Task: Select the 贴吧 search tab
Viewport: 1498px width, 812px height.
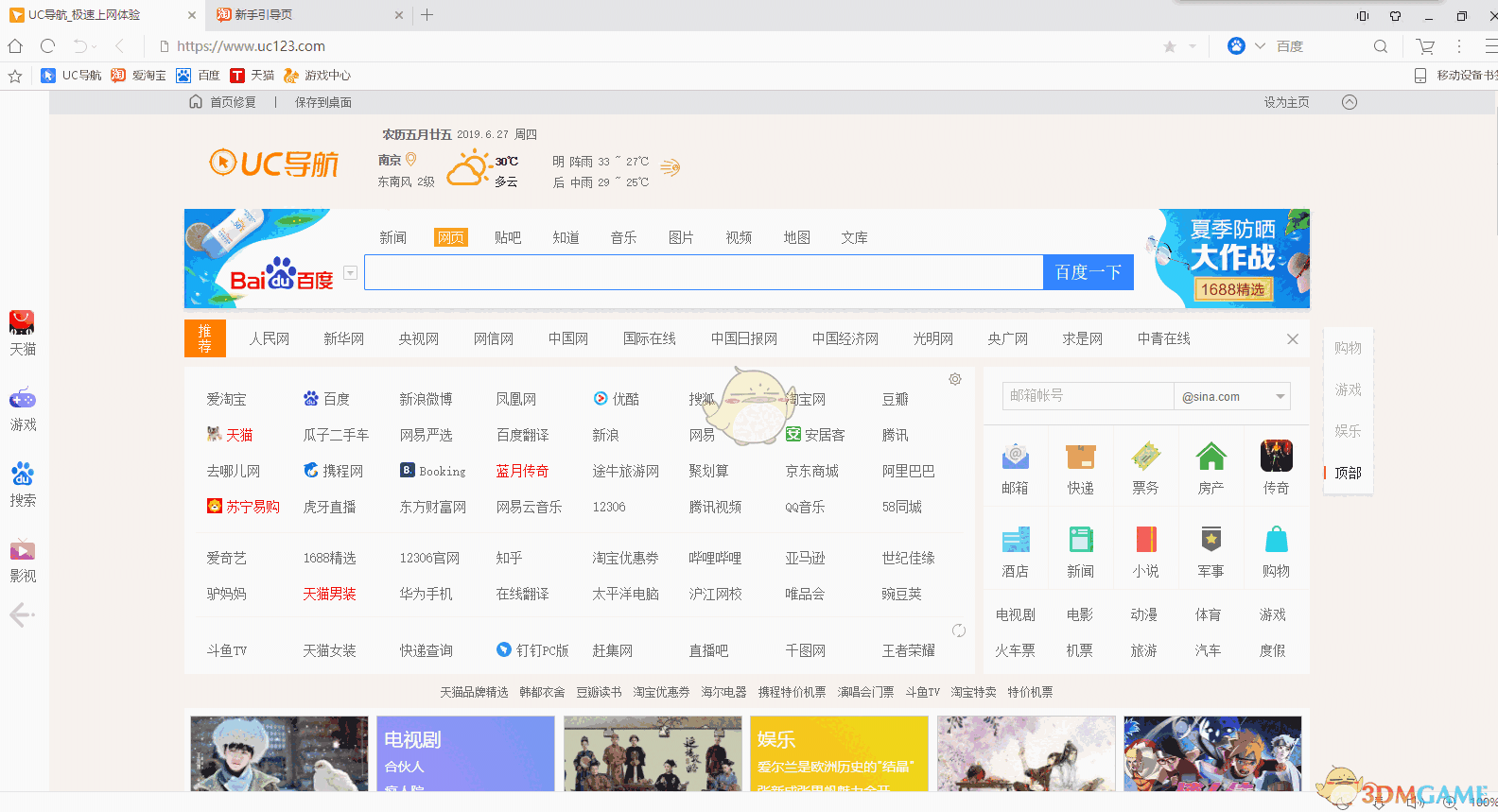Action: (508, 237)
